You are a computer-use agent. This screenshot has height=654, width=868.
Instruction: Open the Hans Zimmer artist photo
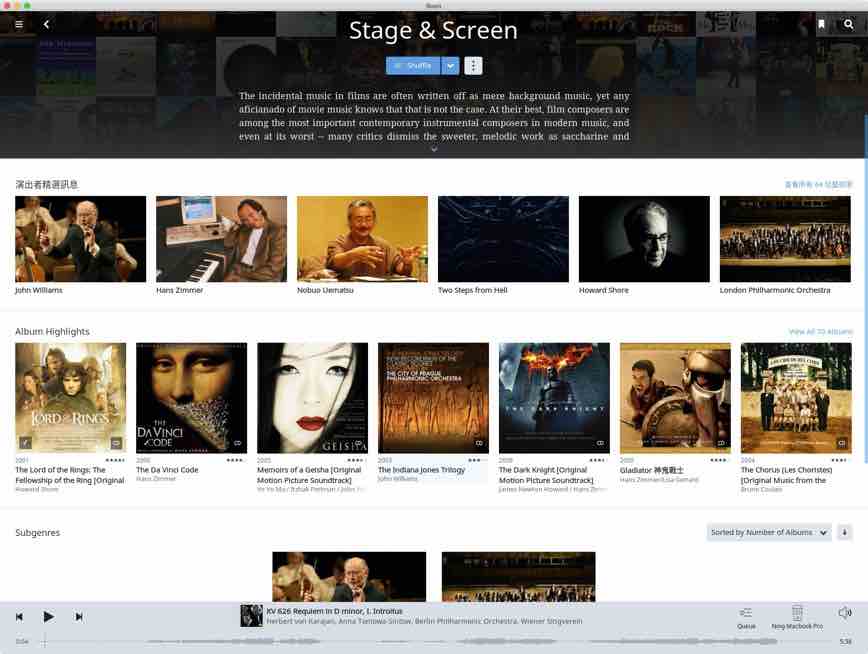click(221, 239)
